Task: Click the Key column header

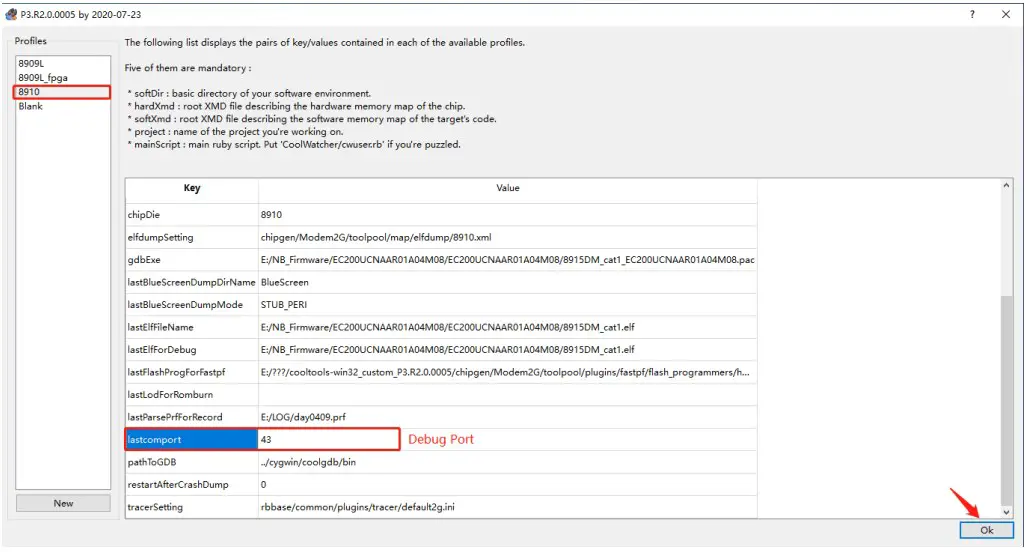Action: point(192,188)
